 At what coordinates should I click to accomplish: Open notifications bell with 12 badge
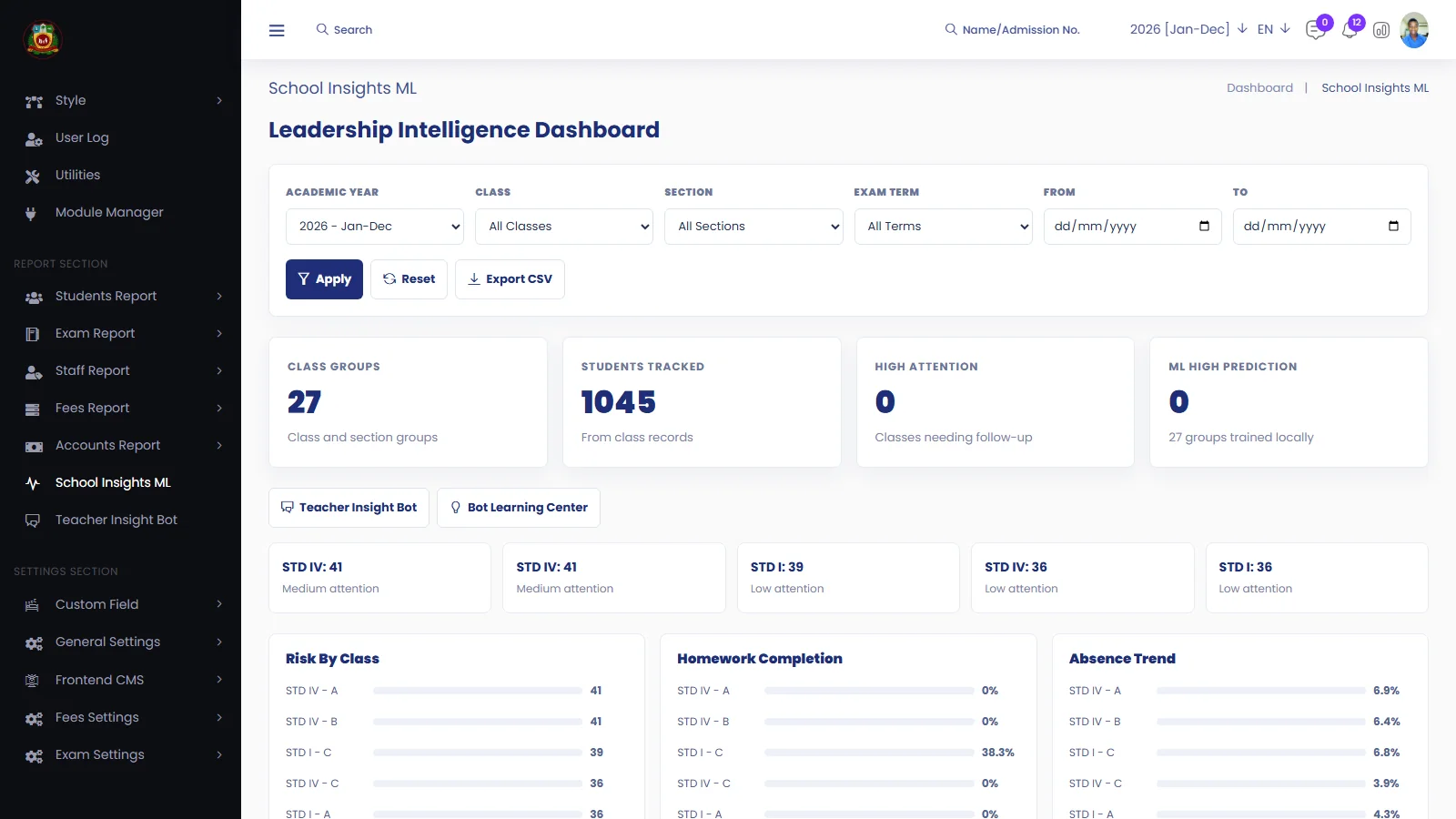click(1350, 30)
